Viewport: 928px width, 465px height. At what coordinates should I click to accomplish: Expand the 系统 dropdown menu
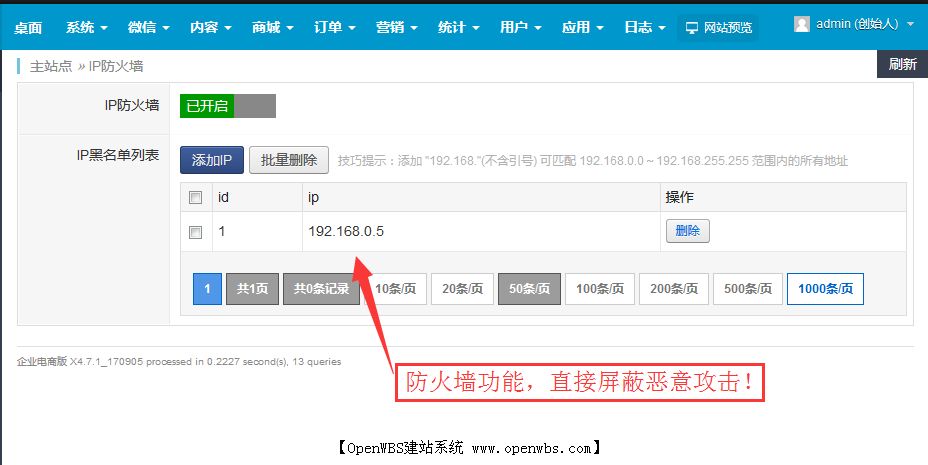coord(87,27)
